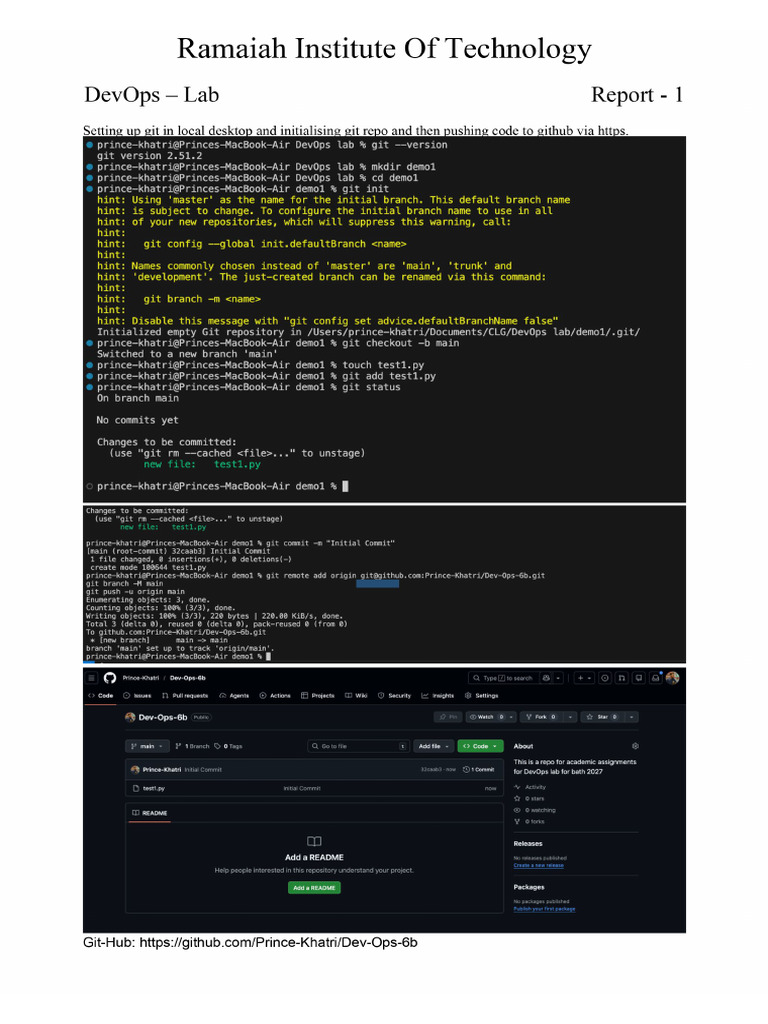
Task: Expand the main branch selector dropdown
Action: pyautogui.click(x=147, y=746)
